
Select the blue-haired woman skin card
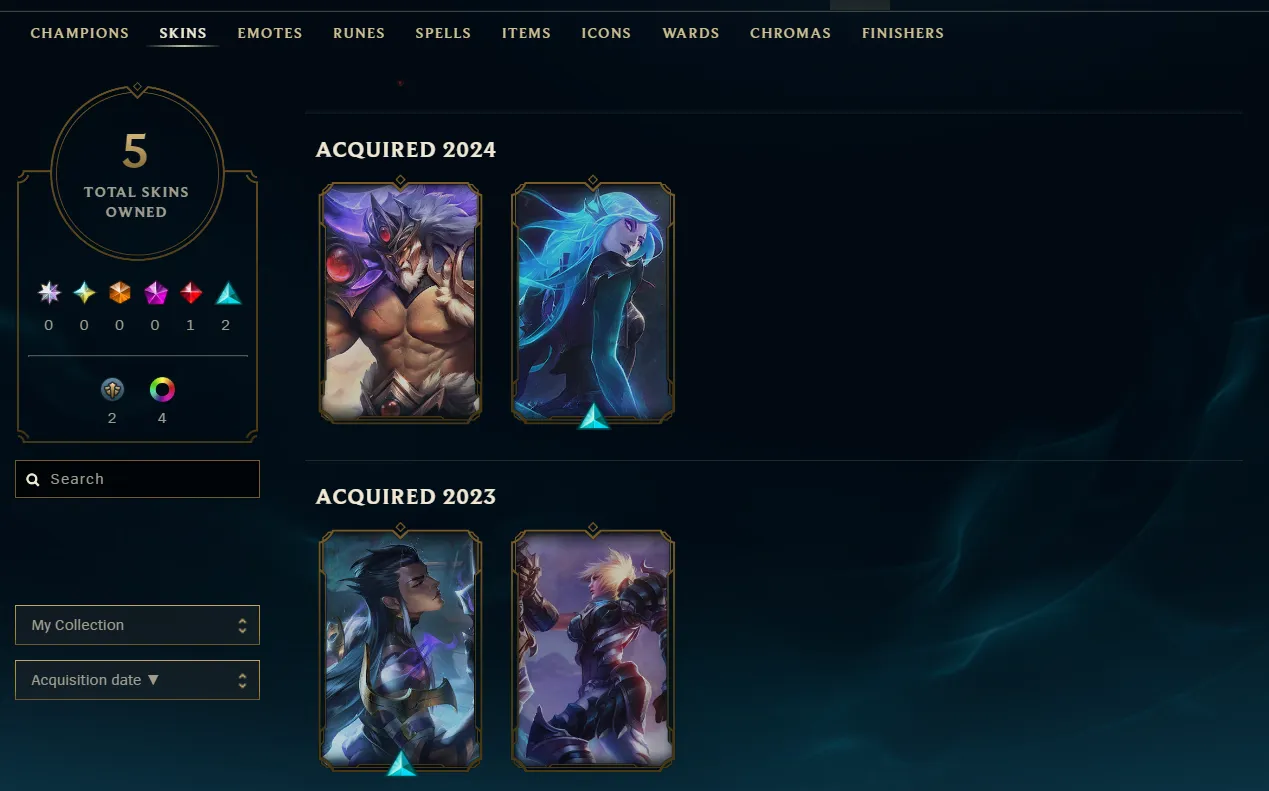[x=593, y=301]
